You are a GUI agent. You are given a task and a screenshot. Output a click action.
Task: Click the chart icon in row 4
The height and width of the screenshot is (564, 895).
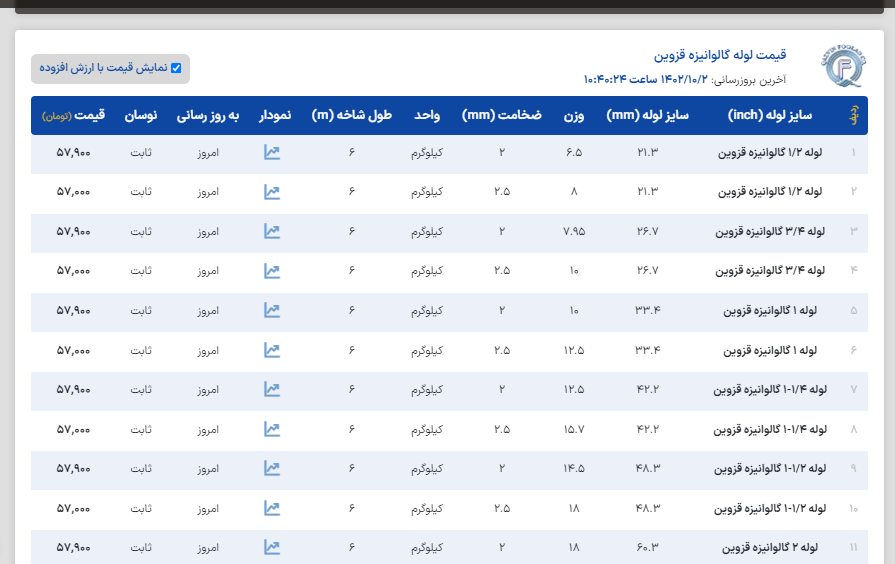coord(272,271)
